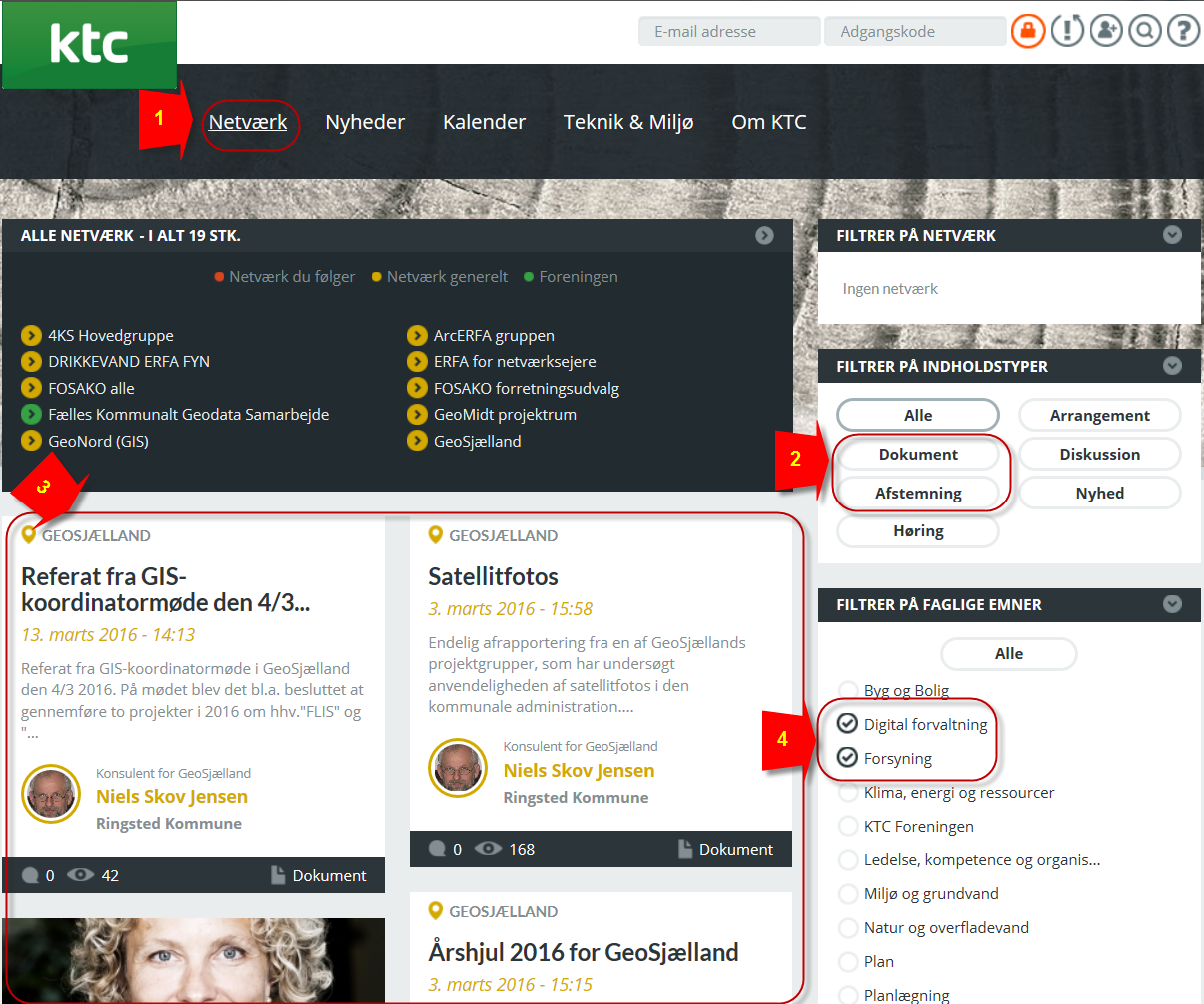The height and width of the screenshot is (1004, 1204).
Task: Click green arrow icon beside Fælles Kommunalt Geodata
Action: pyautogui.click(x=31, y=414)
